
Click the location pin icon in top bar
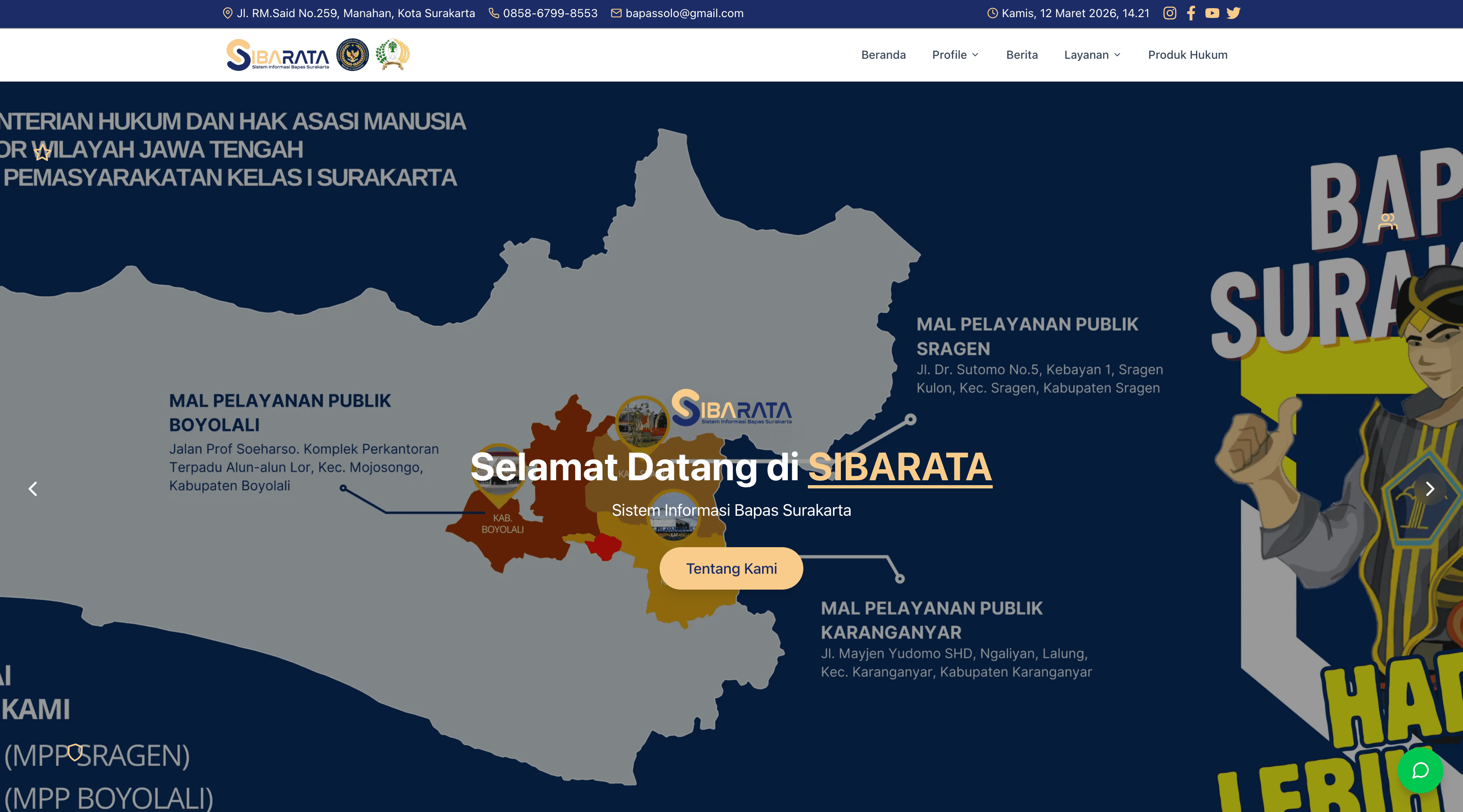(x=227, y=13)
